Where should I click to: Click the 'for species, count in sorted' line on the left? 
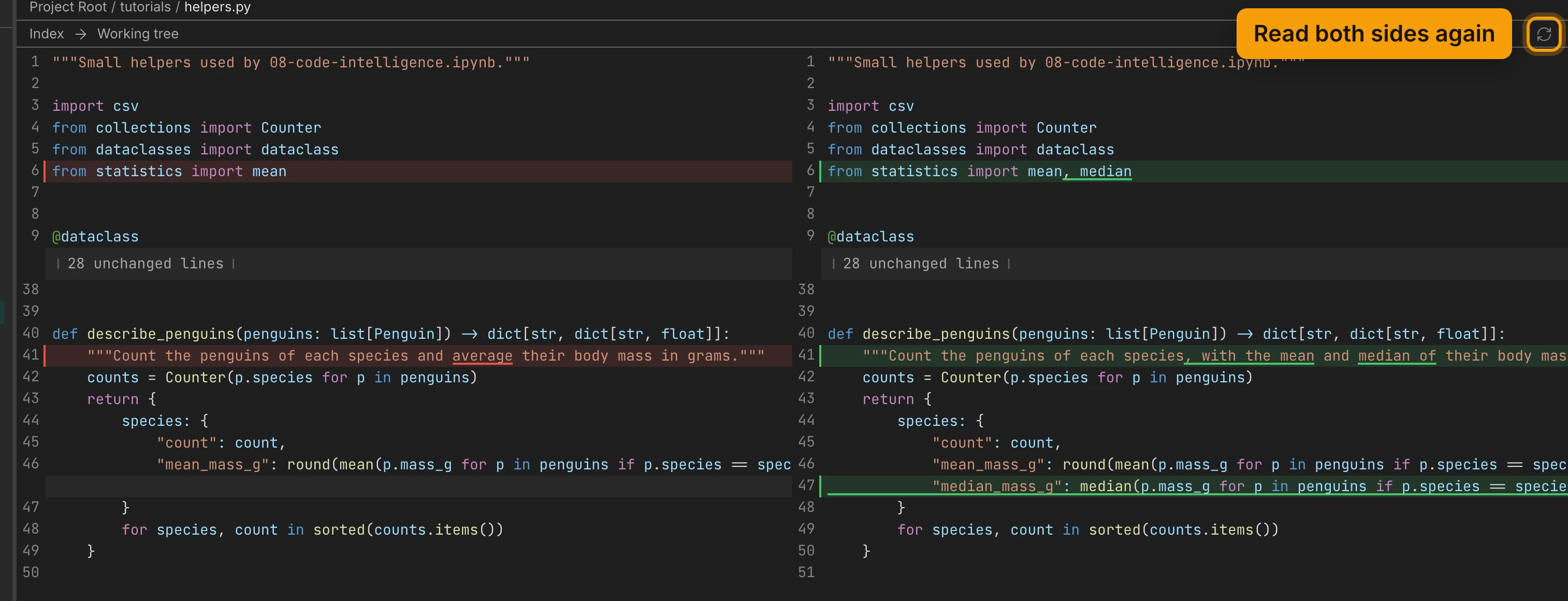312,530
